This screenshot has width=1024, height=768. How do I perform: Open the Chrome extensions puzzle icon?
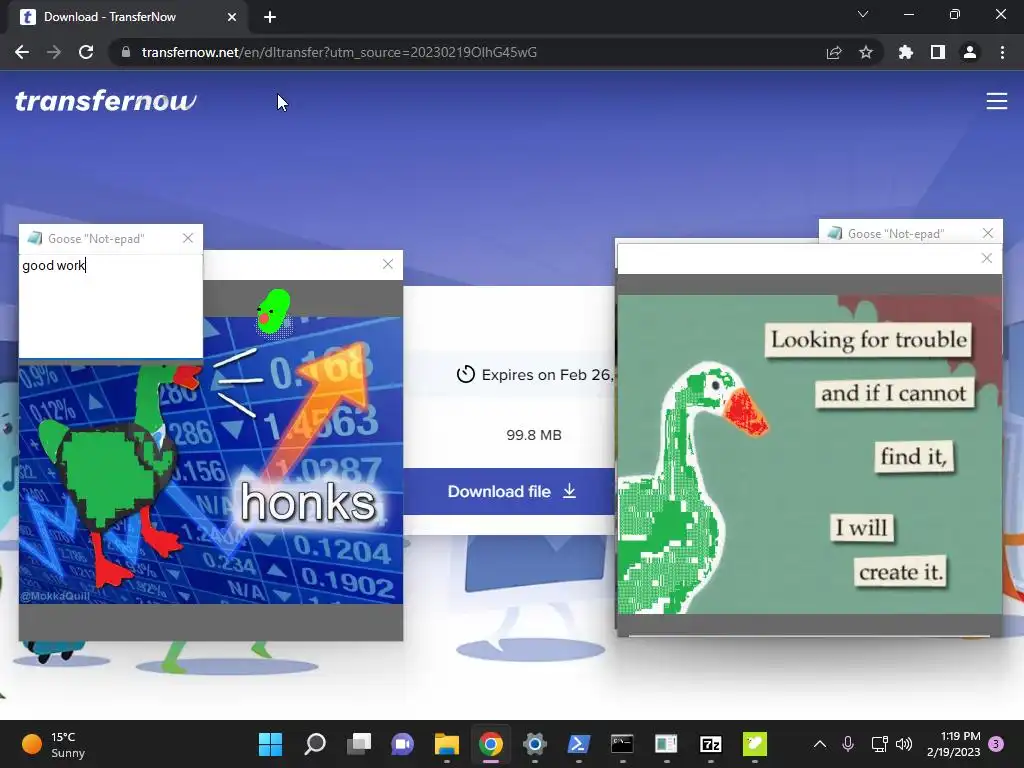[x=906, y=52]
